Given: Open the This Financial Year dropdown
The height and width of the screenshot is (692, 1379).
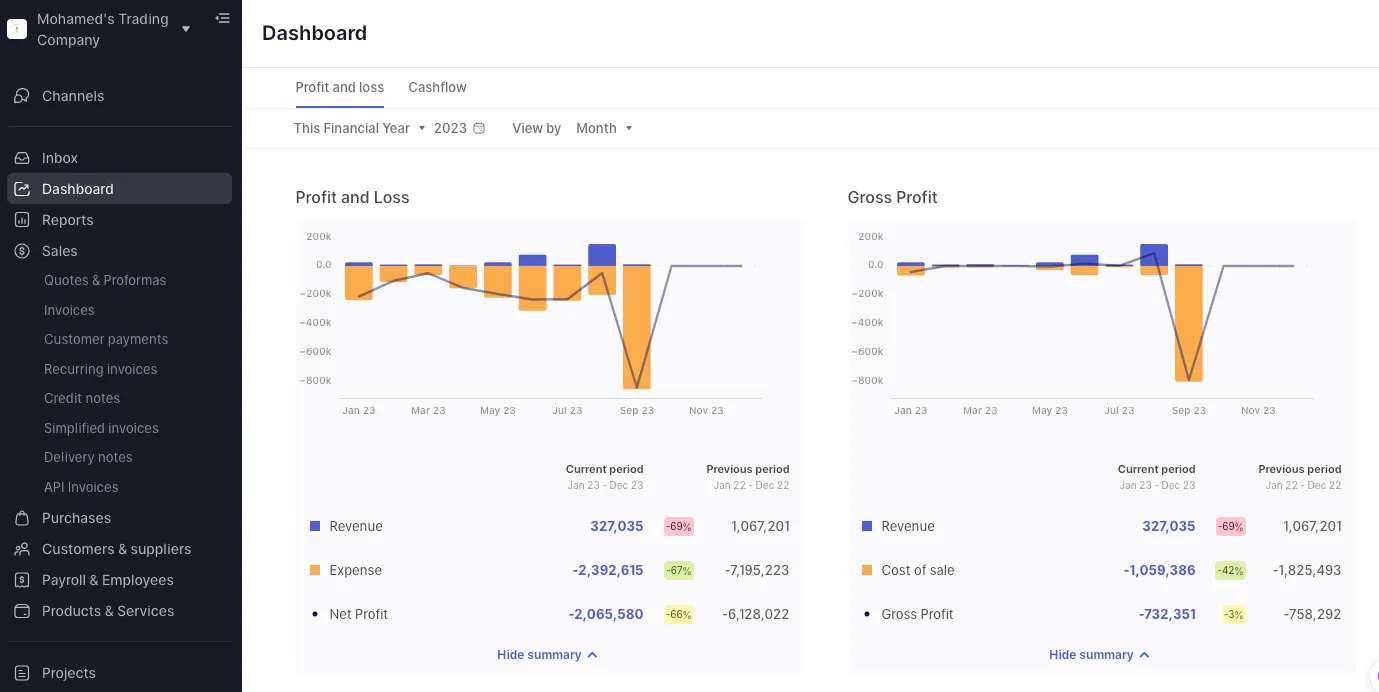Looking at the screenshot, I should coord(359,128).
